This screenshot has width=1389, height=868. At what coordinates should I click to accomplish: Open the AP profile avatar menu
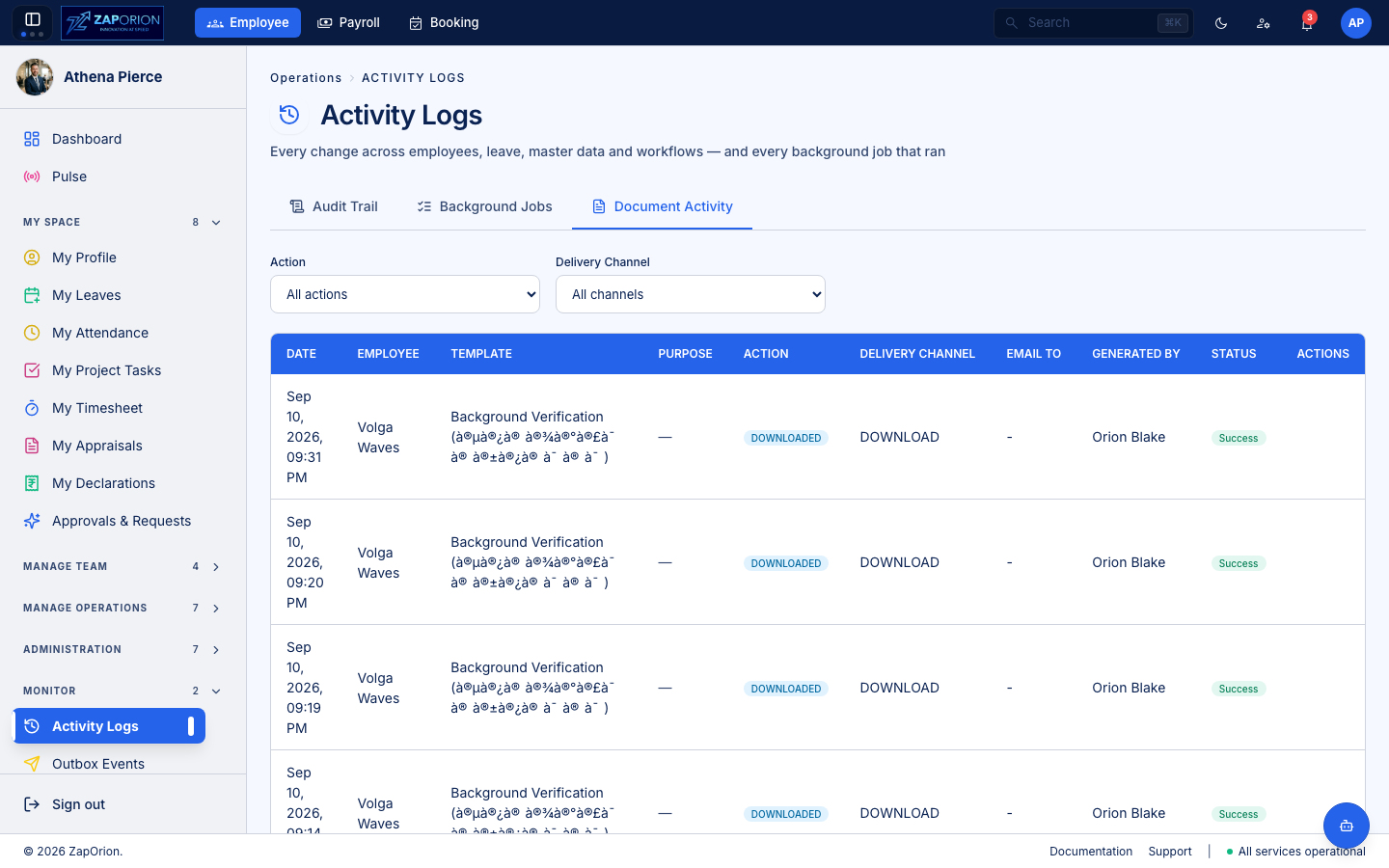click(1356, 23)
